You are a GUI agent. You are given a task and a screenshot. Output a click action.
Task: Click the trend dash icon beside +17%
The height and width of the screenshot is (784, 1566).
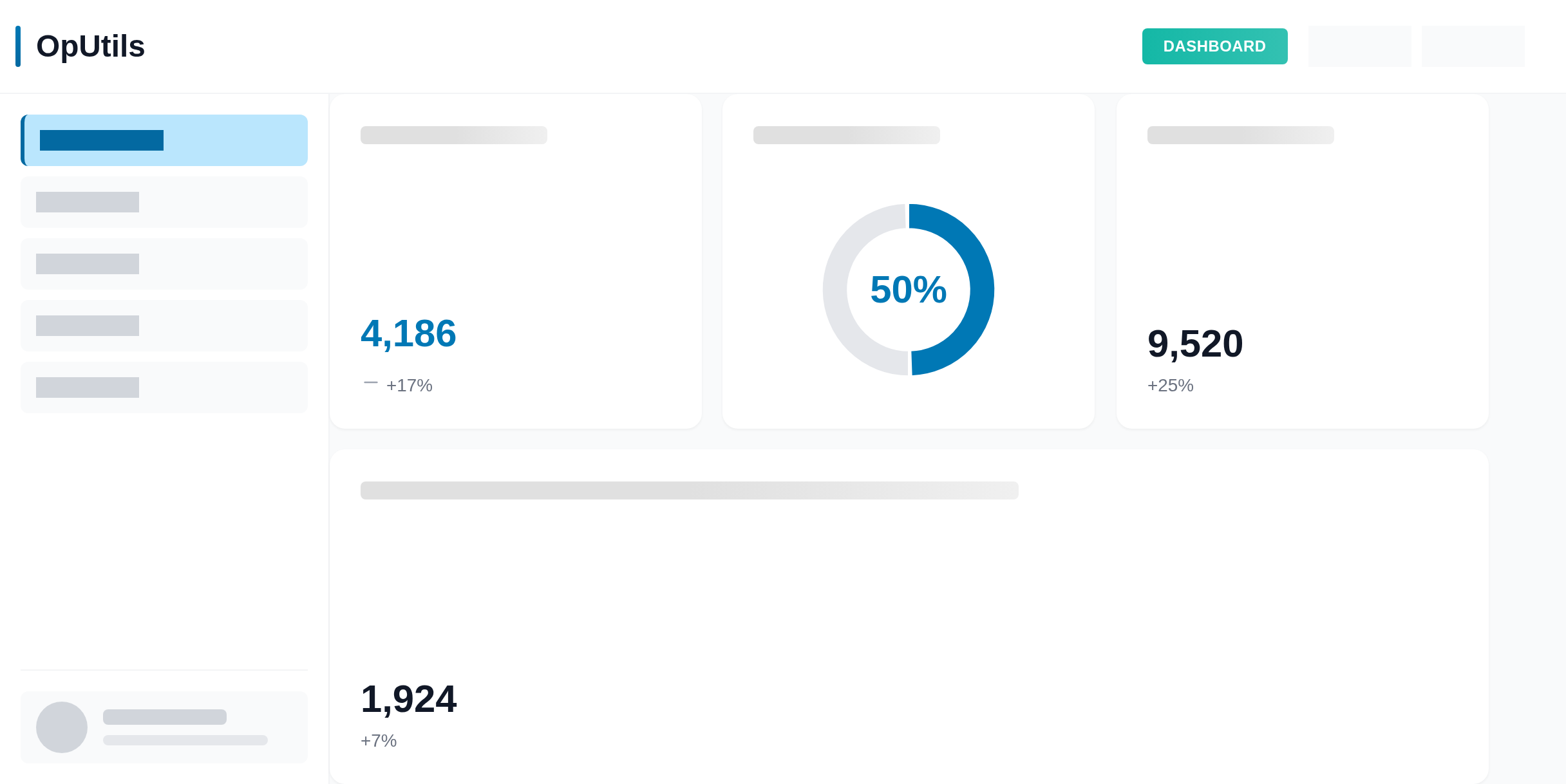(370, 383)
